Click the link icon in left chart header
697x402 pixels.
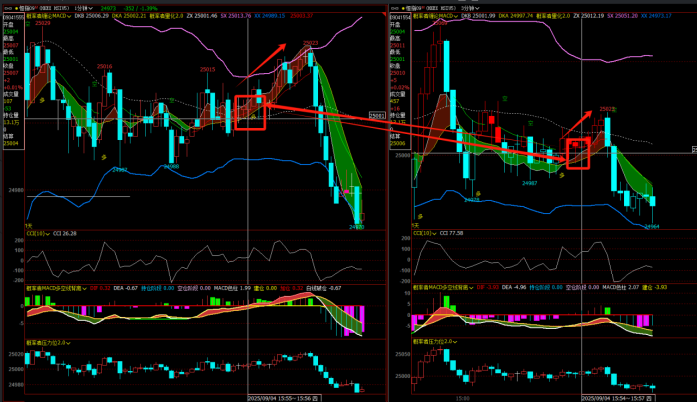(5, 8)
